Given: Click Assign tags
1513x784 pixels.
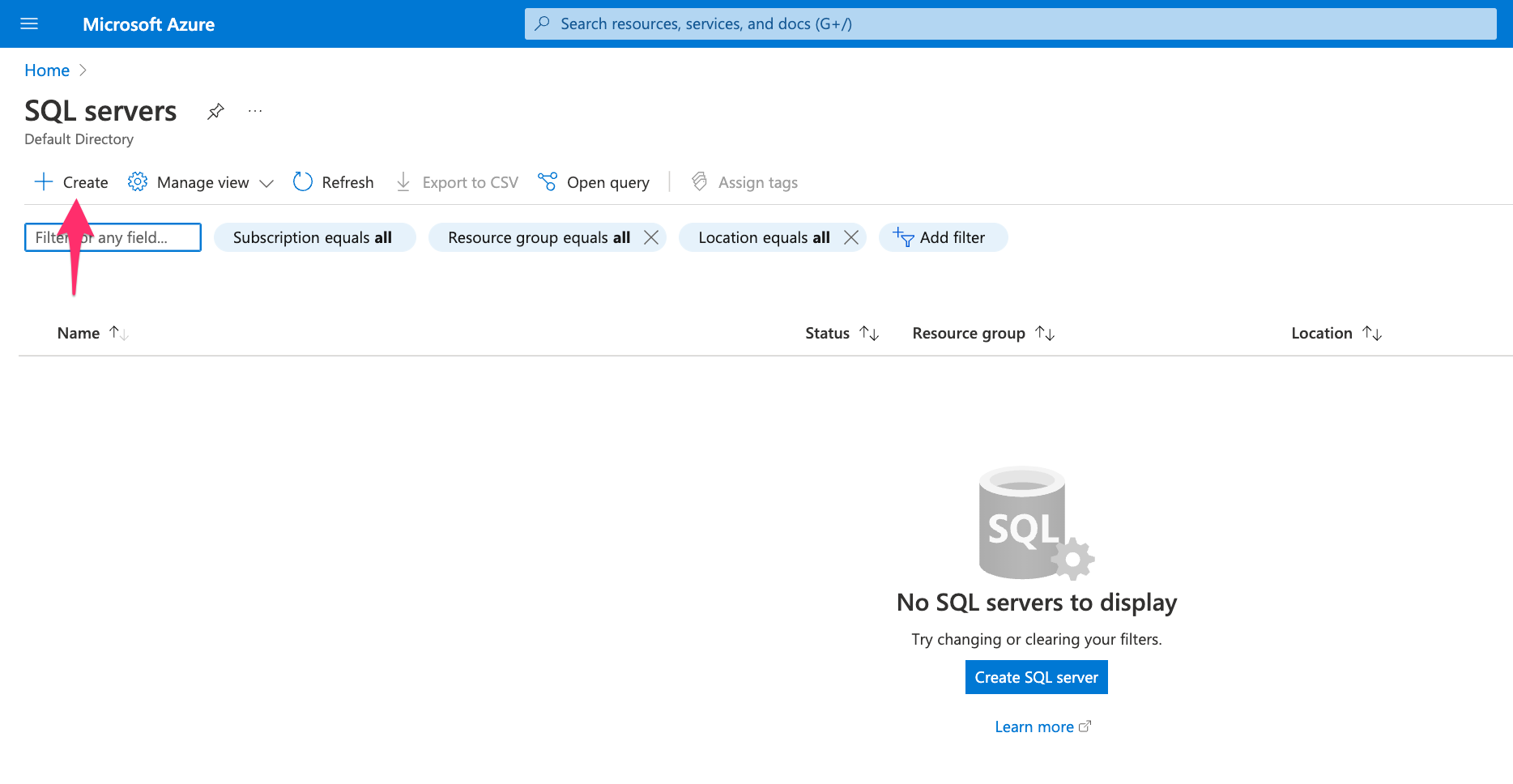Looking at the screenshot, I should [x=744, y=182].
